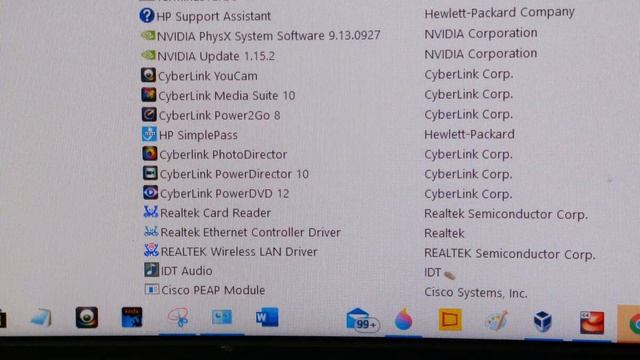Click Realtek publisher in Ethernet Controller row
640x360 pixels.
[444, 233]
